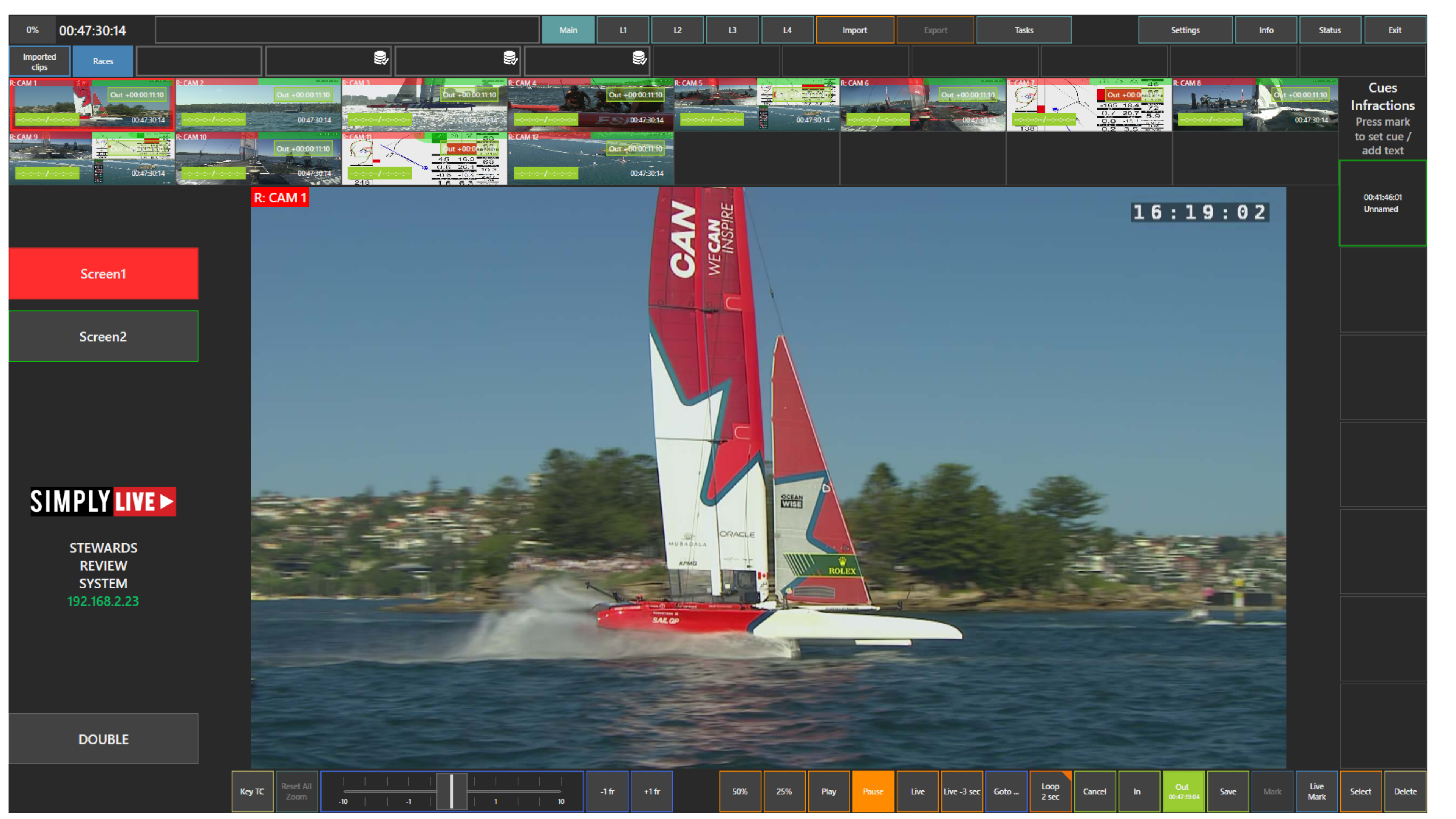The image size is (1456, 819).
Task: Set the Out point
Action: (x=1183, y=791)
